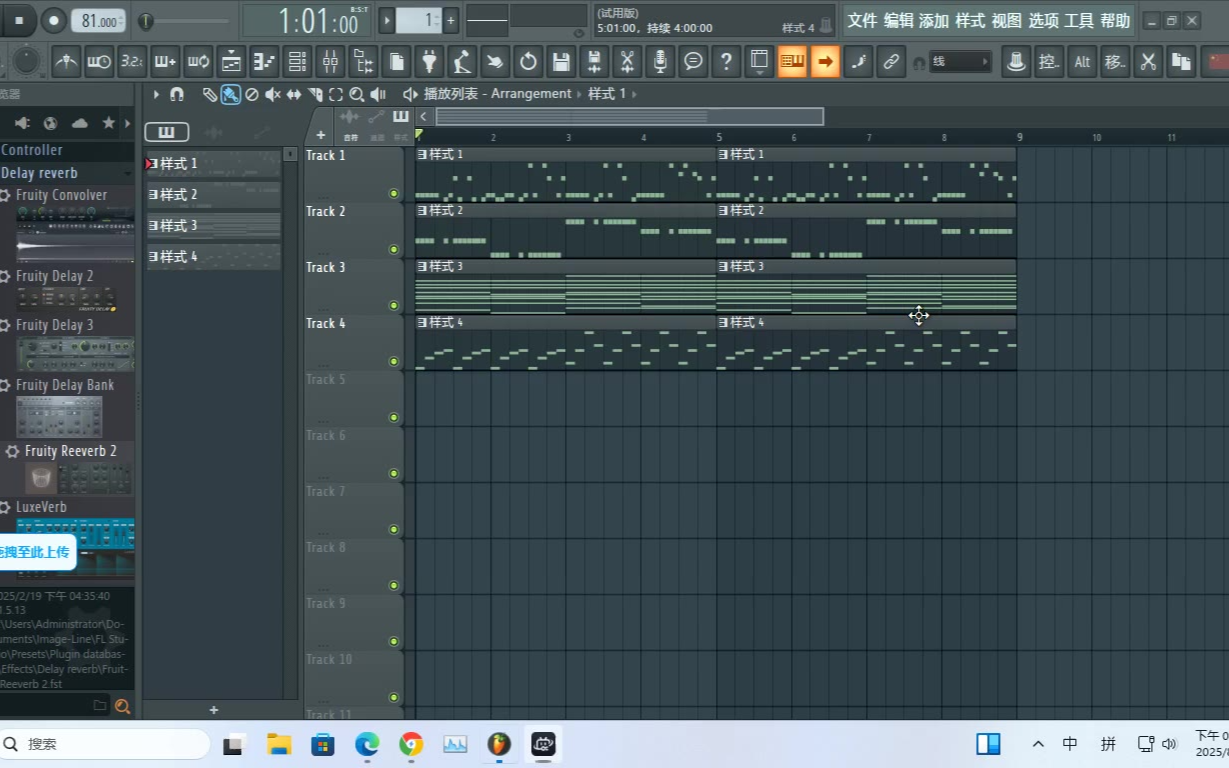
Task: Click the save project floppy icon
Action: click(561, 62)
